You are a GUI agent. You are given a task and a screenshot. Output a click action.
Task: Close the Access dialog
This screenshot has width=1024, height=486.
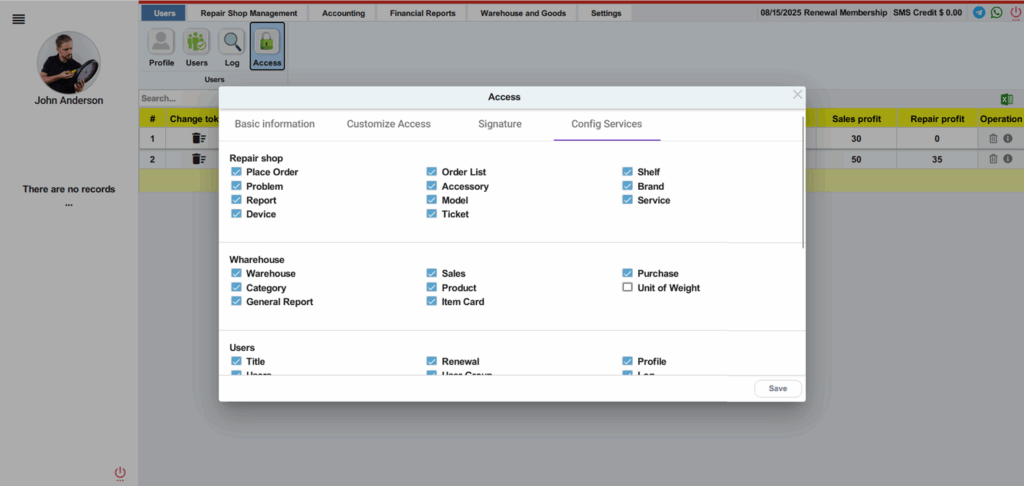[x=797, y=95]
